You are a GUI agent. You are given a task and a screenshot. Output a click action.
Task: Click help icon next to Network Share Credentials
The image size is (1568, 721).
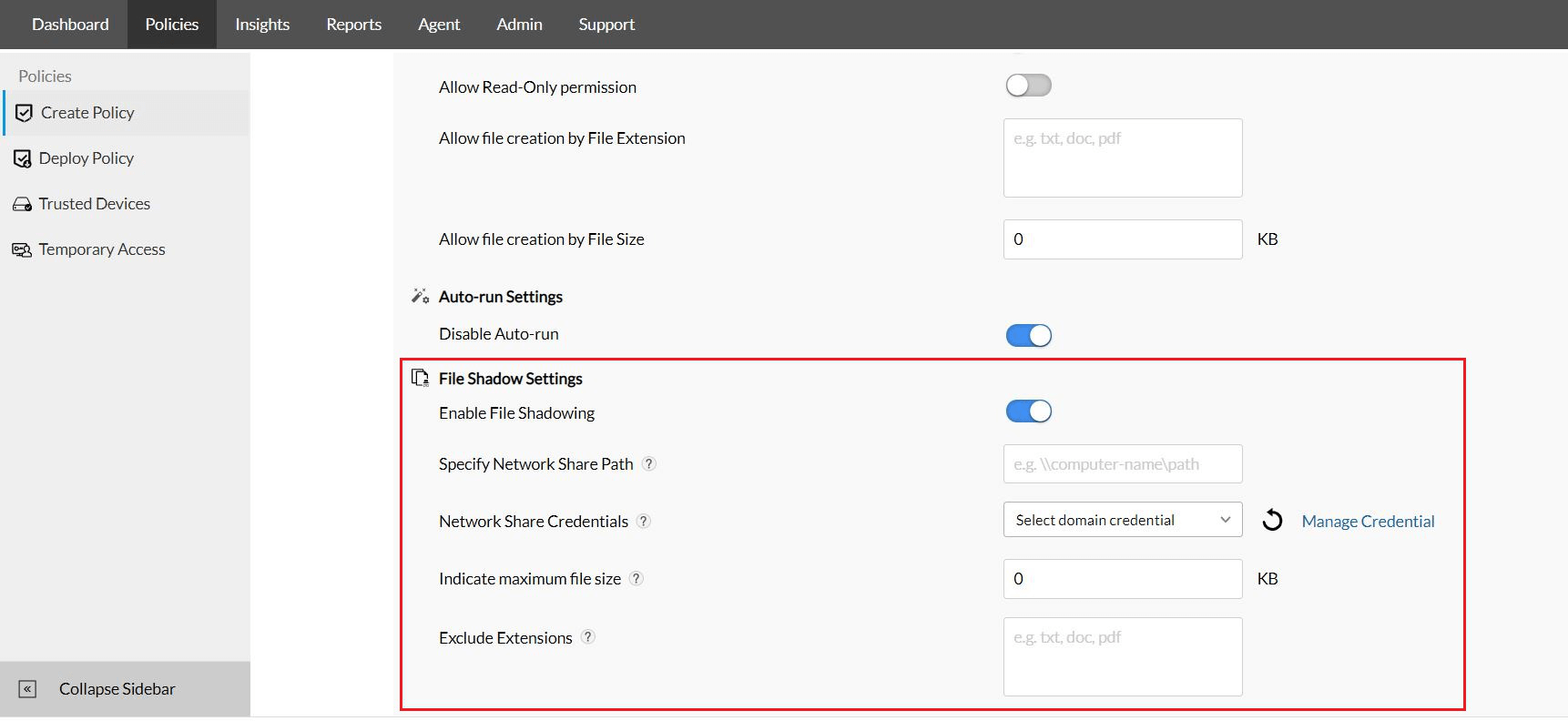click(x=644, y=521)
